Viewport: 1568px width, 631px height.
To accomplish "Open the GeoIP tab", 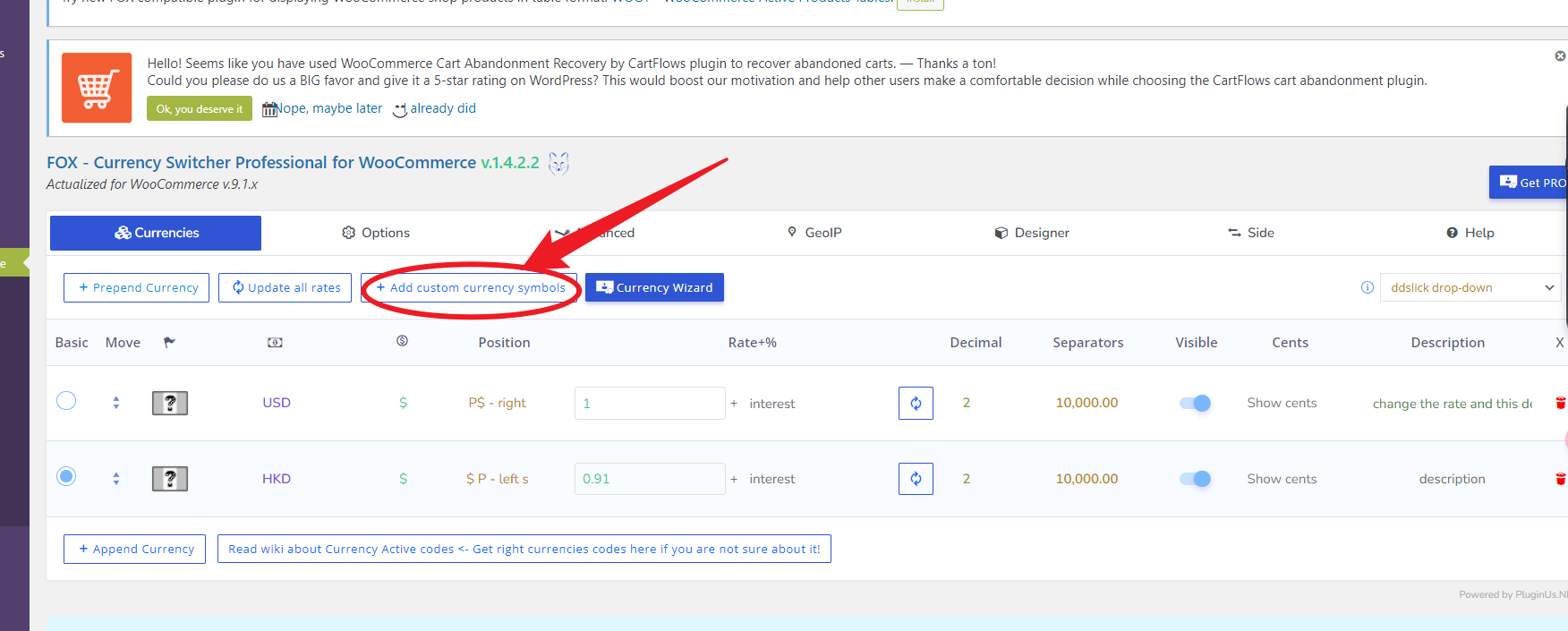I will tap(814, 233).
